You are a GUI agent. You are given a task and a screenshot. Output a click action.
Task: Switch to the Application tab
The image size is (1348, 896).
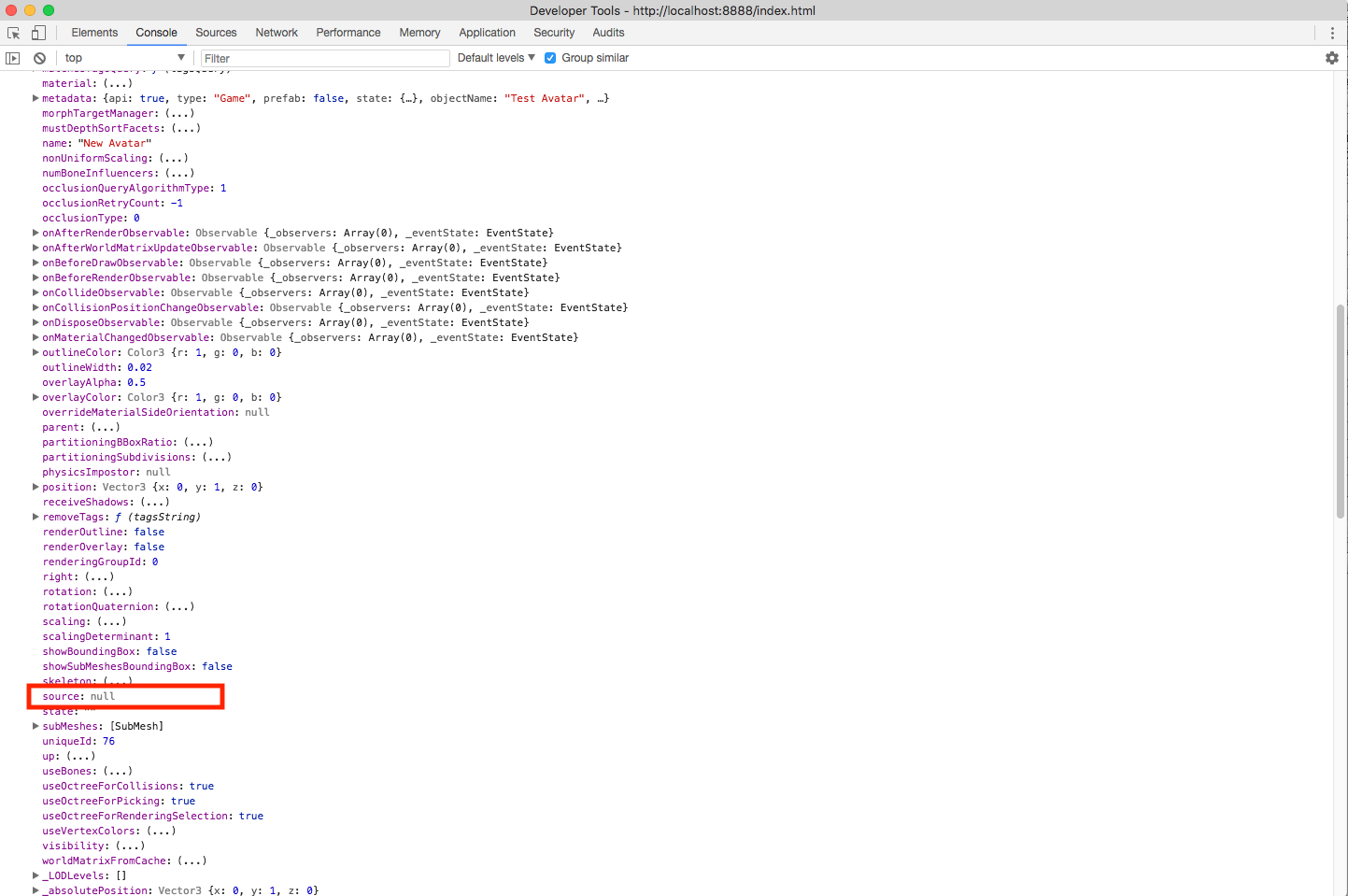pos(487,33)
